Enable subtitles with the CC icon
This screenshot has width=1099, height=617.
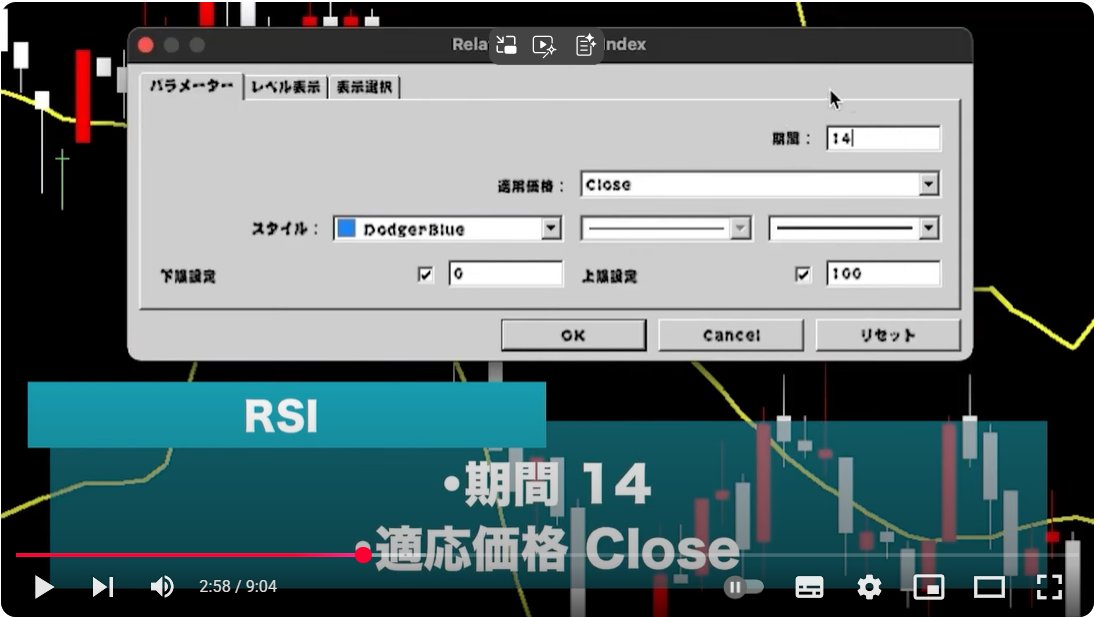[x=810, y=588]
